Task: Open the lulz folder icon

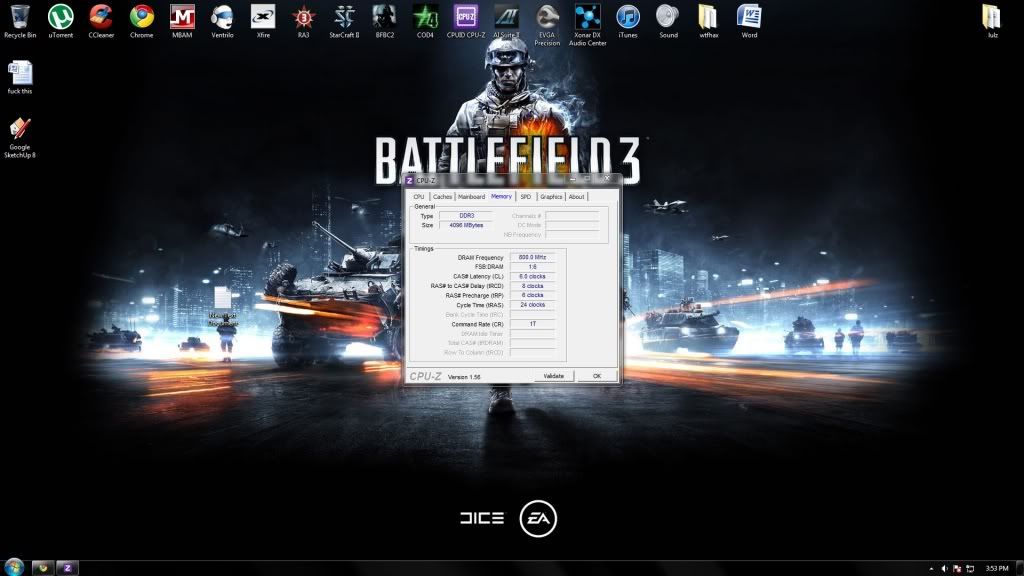Action: [992, 21]
